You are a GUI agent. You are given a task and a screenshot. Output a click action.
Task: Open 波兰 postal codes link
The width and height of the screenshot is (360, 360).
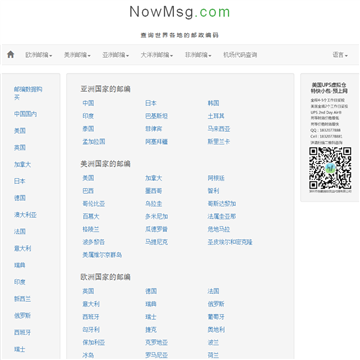[213, 343]
